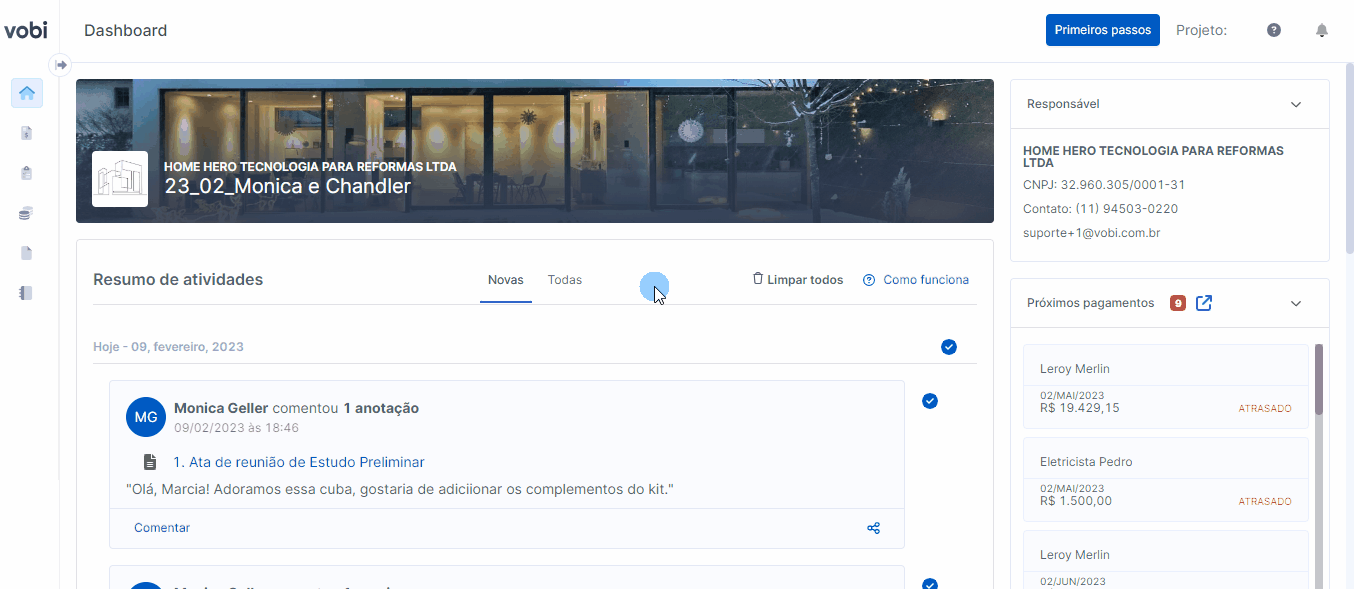This screenshot has width=1354, height=589.
Task: Switch to the Todas tab
Action: point(565,280)
